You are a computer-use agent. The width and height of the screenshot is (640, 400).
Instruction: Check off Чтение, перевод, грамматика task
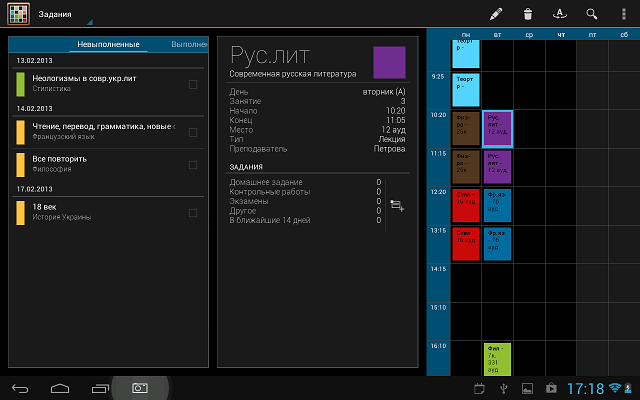[x=193, y=132]
